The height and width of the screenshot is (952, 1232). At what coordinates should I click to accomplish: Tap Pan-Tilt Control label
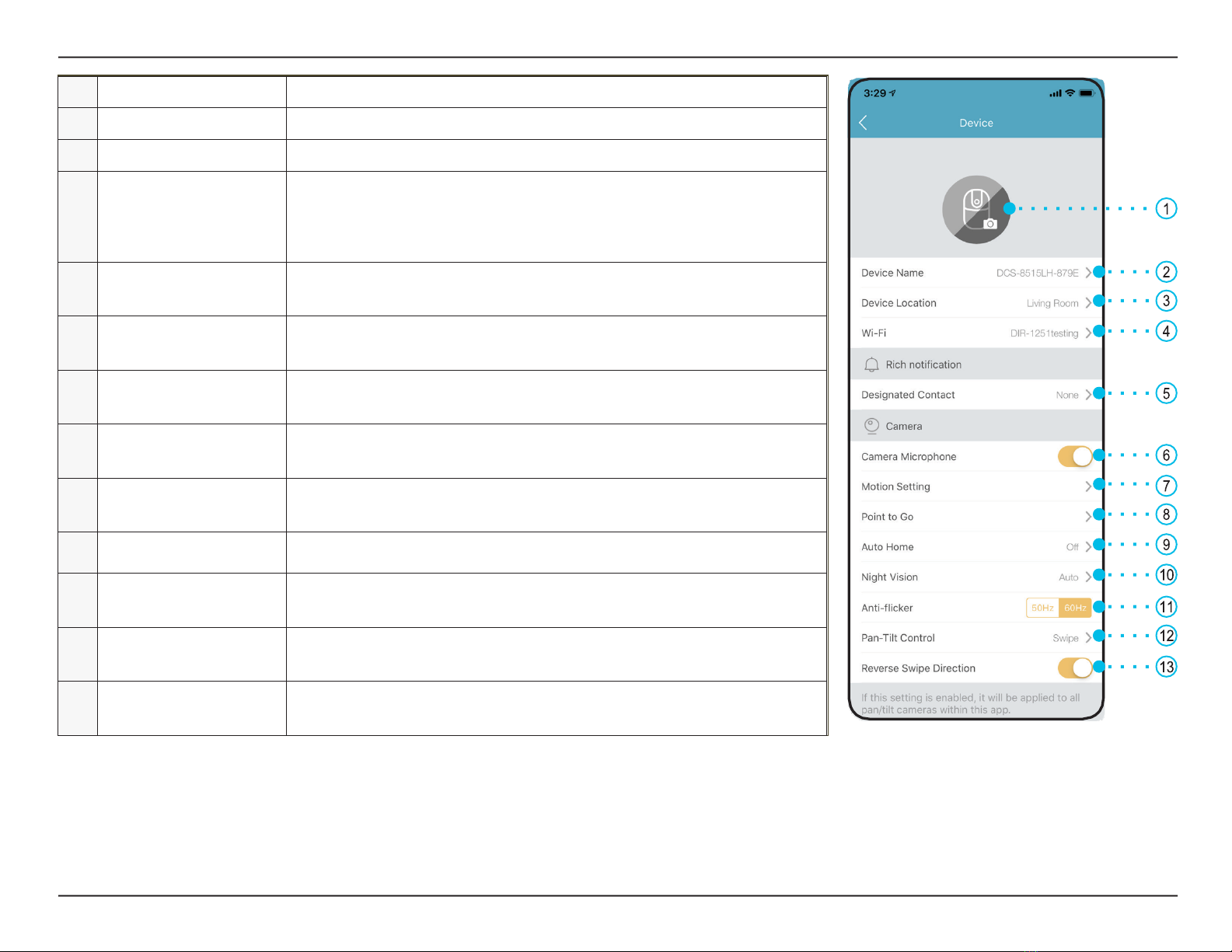898,638
